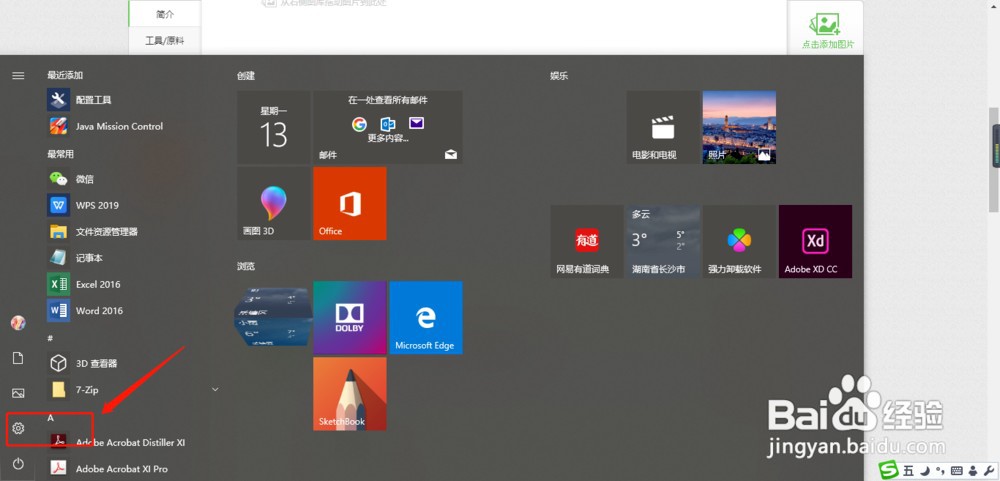This screenshot has height=481, width=1000.
Task: Open the Start menu hamburger expand icon
Action: point(18,75)
